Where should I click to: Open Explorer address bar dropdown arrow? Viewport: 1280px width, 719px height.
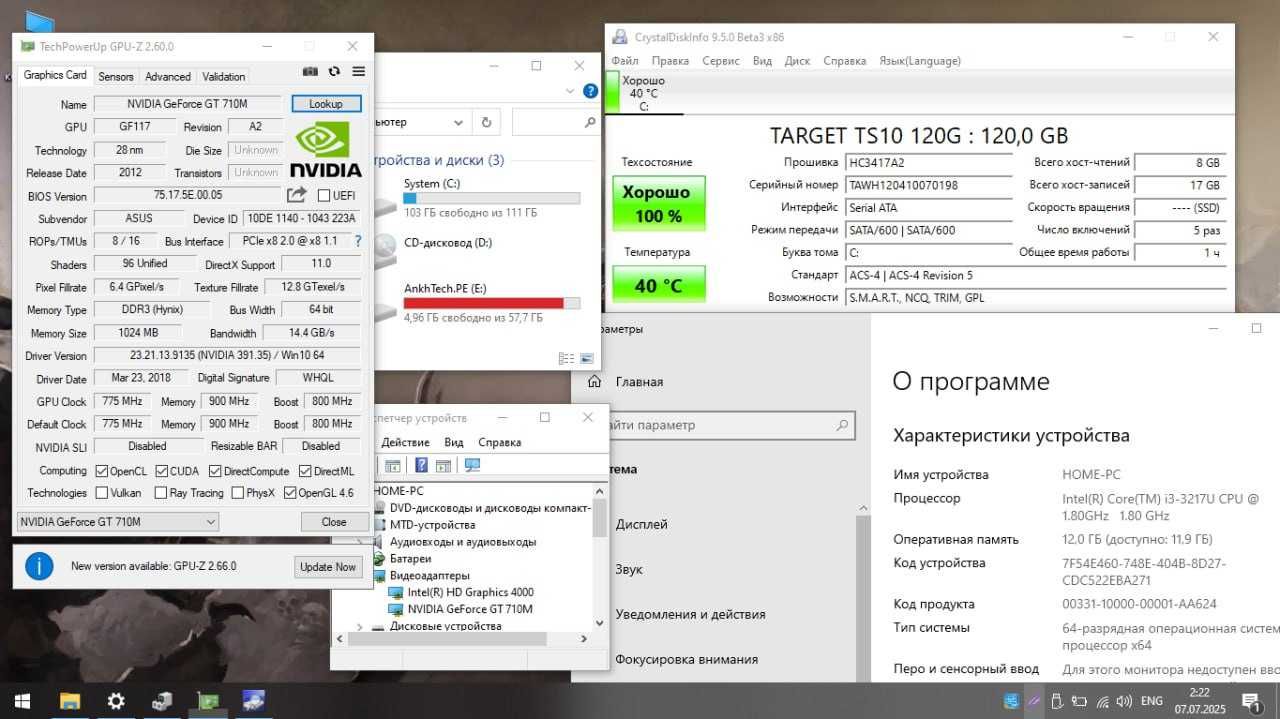click(x=459, y=122)
